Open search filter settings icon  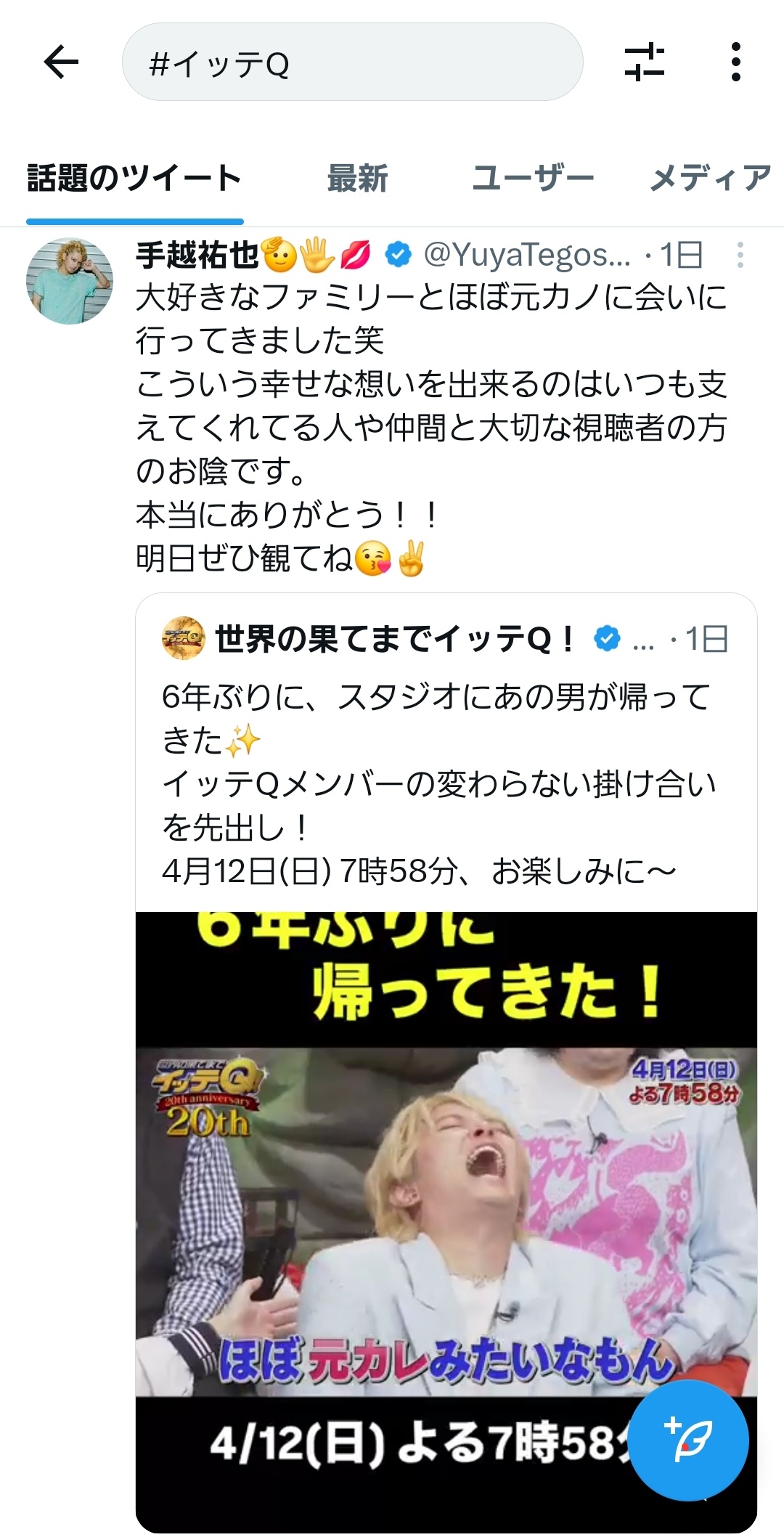(x=645, y=62)
